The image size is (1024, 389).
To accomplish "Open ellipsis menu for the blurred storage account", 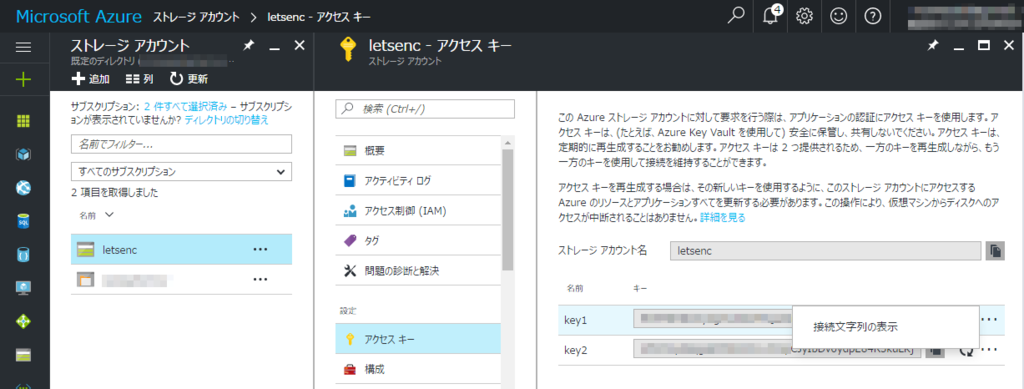I will (x=260, y=279).
